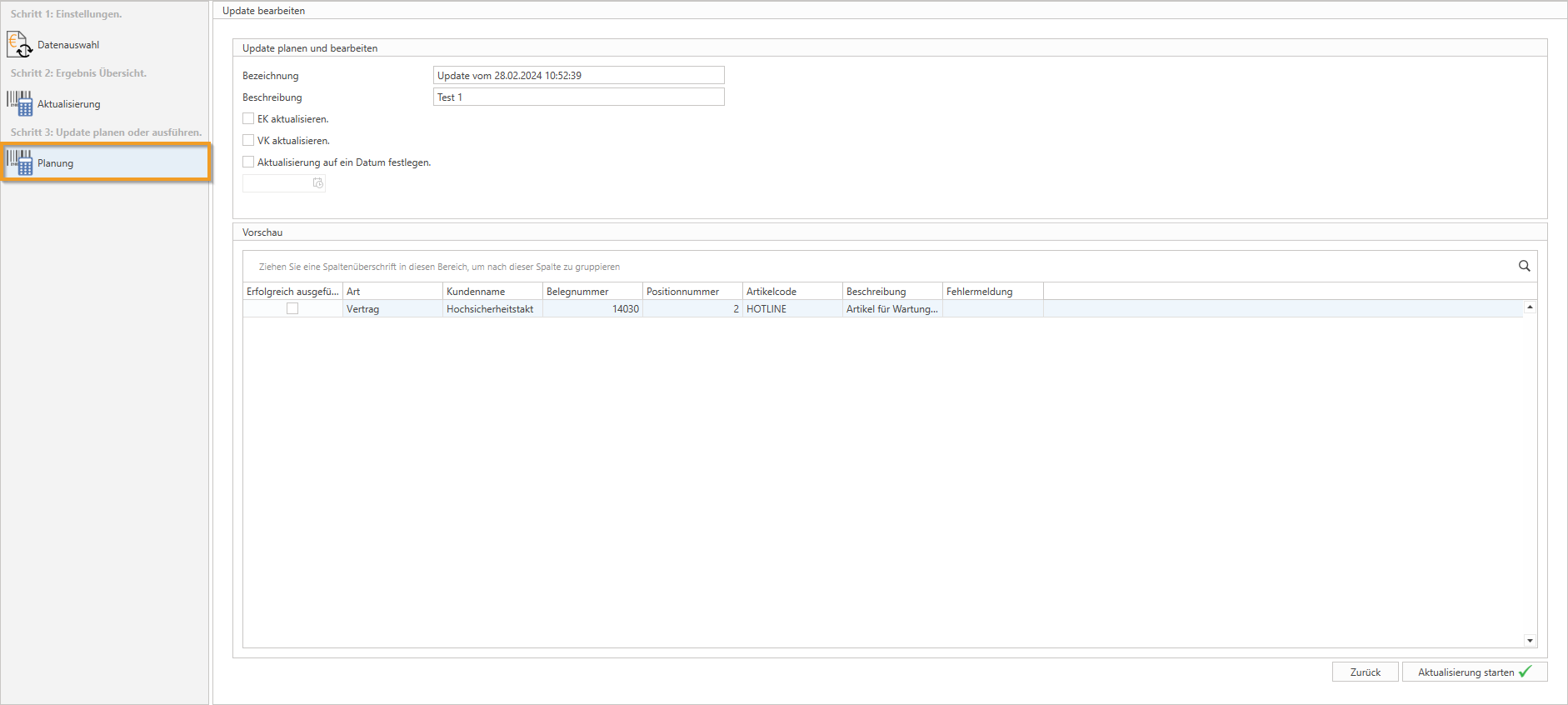Check Erfolgreich ausgeführt box in Vertrag row
Image resolution: width=1568 pixels, height=705 pixels.
[x=292, y=308]
